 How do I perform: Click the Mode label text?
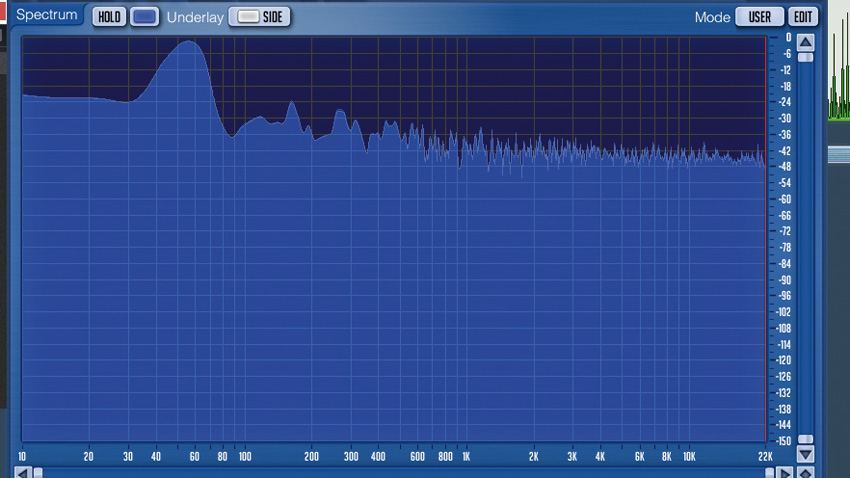coord(712,17)
